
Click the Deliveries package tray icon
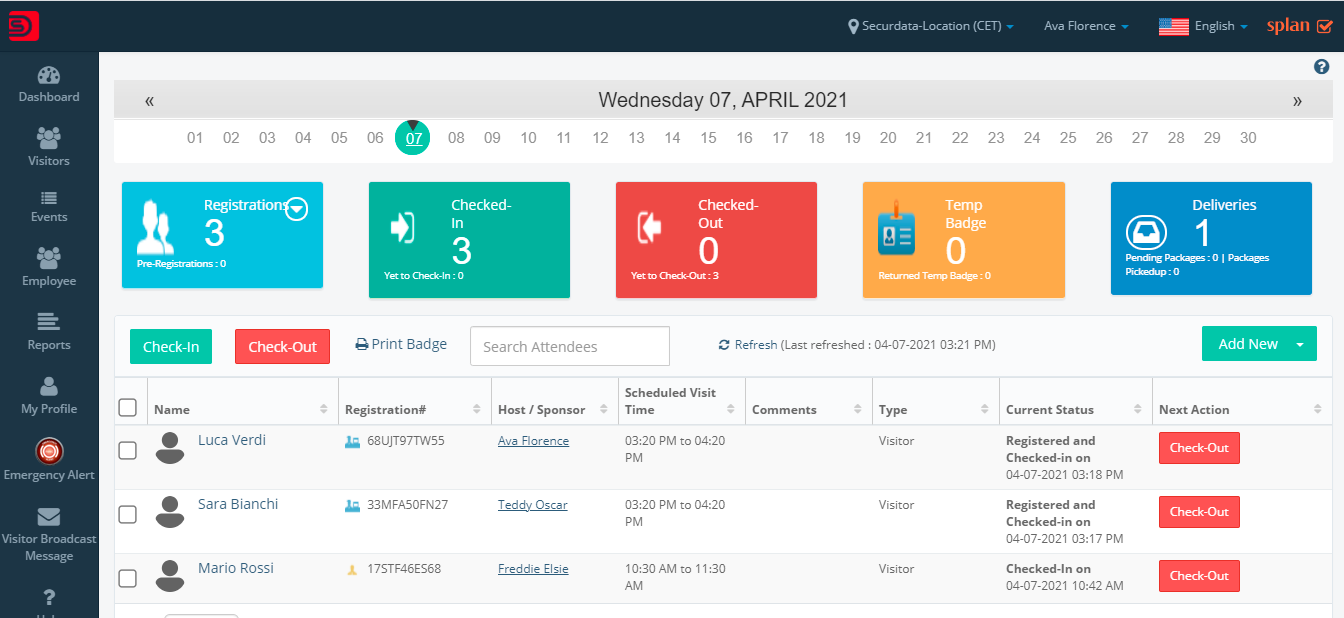[x=1146, y=233]
